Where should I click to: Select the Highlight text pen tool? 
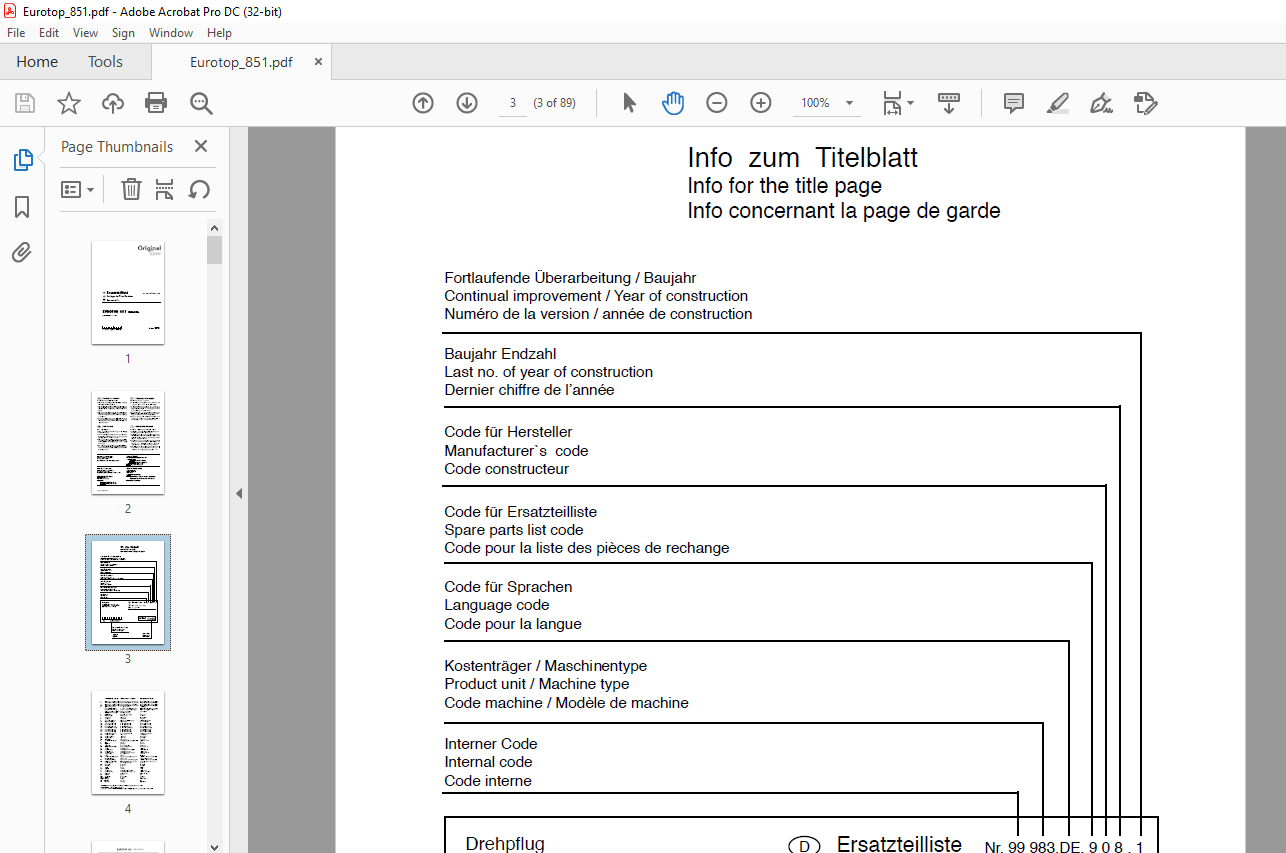coord(1058,103)
